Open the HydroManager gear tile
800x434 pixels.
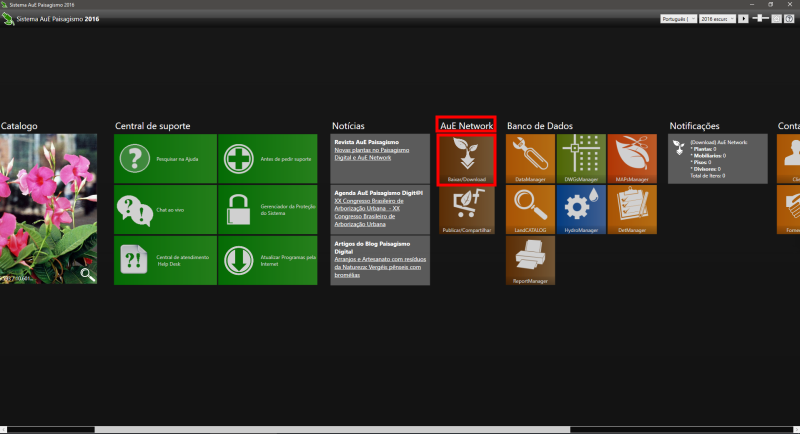click(x=581, y=210)
